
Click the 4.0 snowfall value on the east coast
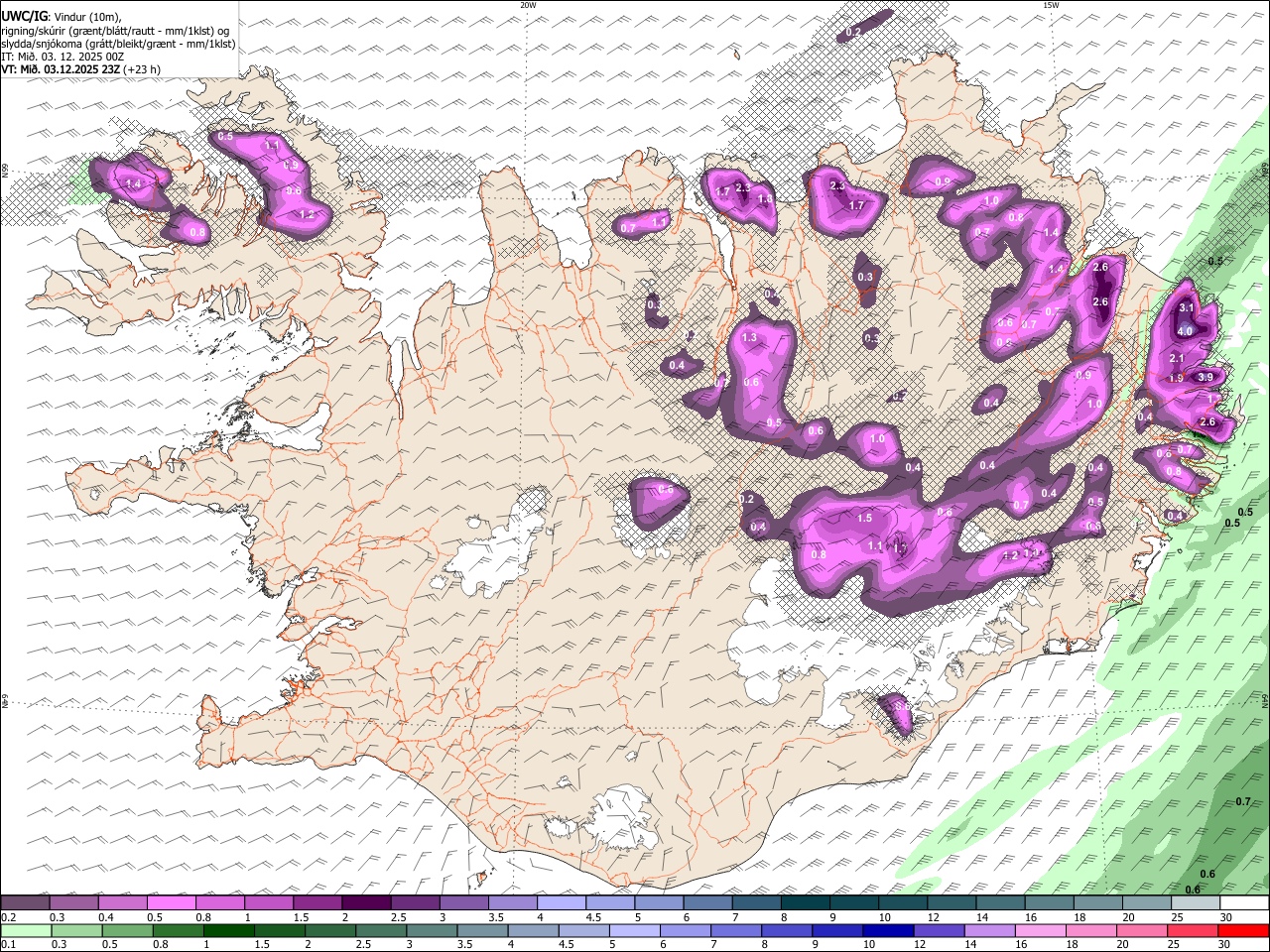coord(1186,331)
